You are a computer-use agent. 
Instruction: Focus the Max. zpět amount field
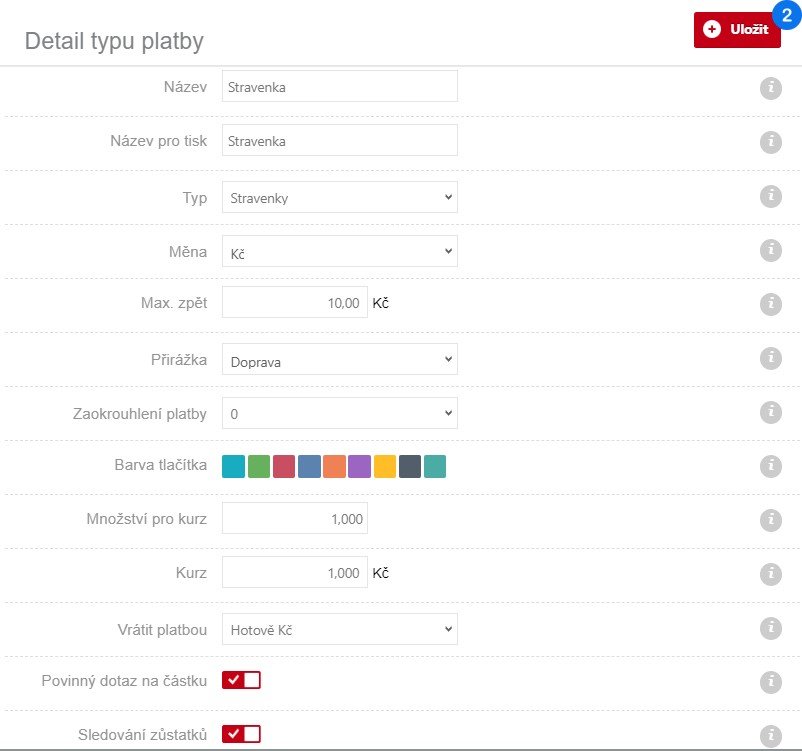(295, 302)
